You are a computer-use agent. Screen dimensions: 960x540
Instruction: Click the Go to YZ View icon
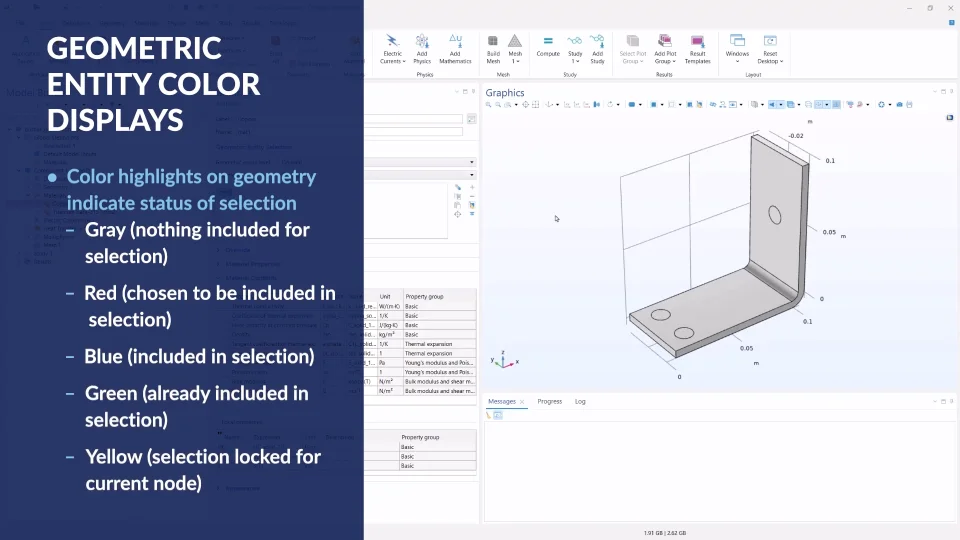(577, 105)
